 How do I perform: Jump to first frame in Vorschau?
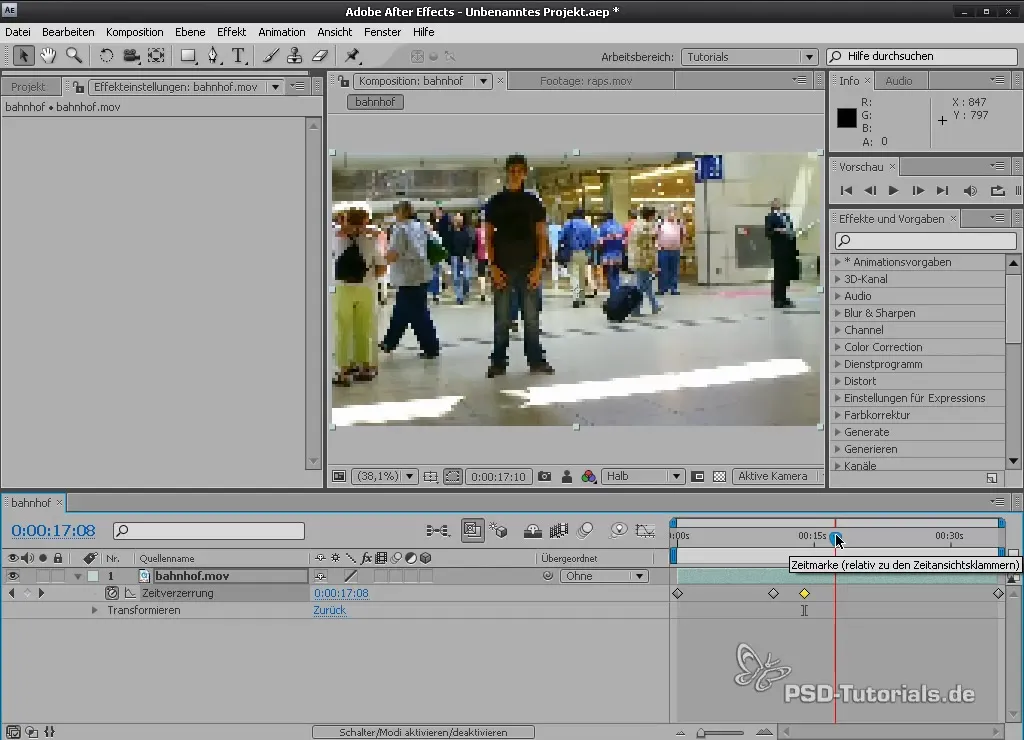click(x=846, y=191)
